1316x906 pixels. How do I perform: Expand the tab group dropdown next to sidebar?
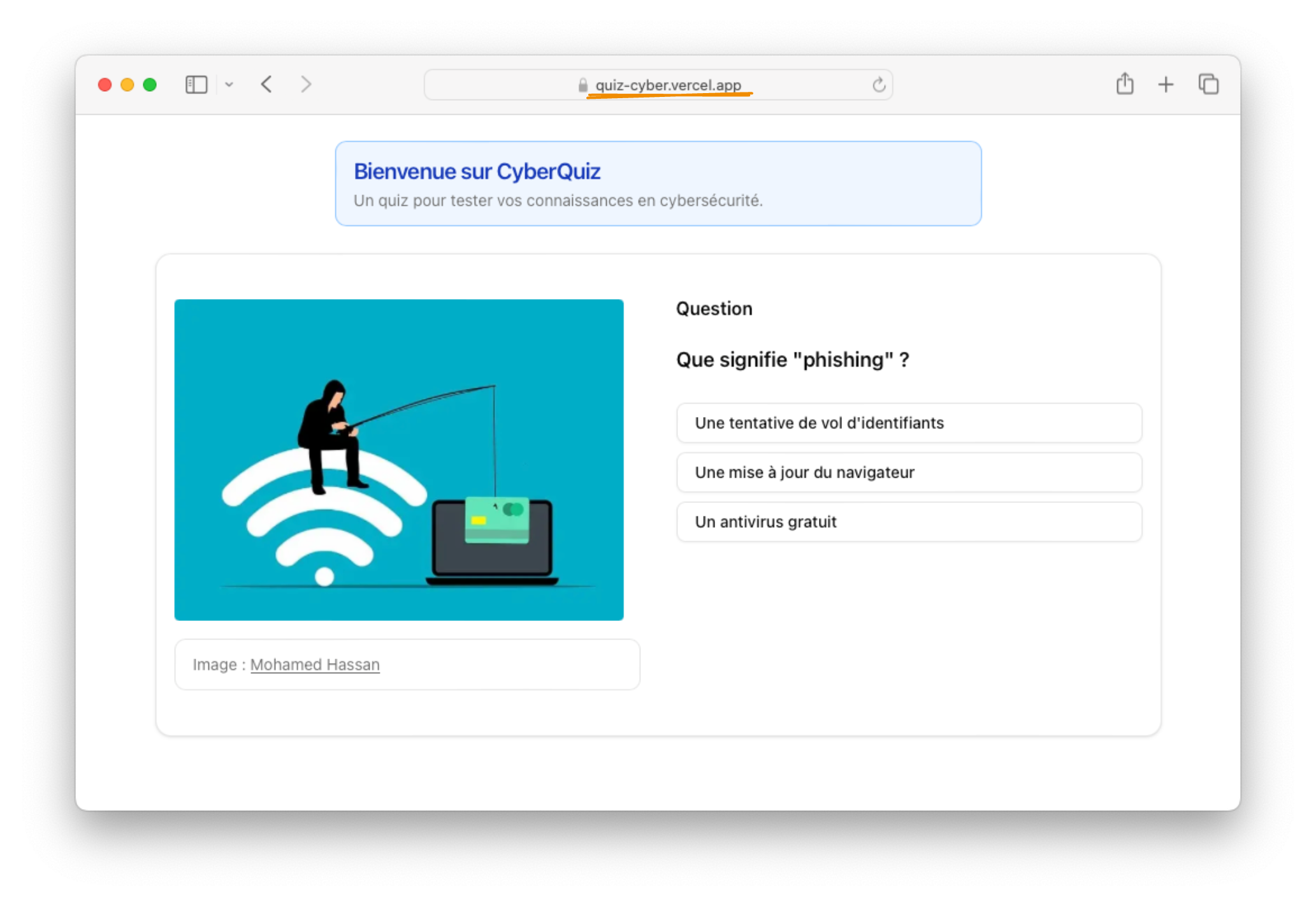click(229, 84)
